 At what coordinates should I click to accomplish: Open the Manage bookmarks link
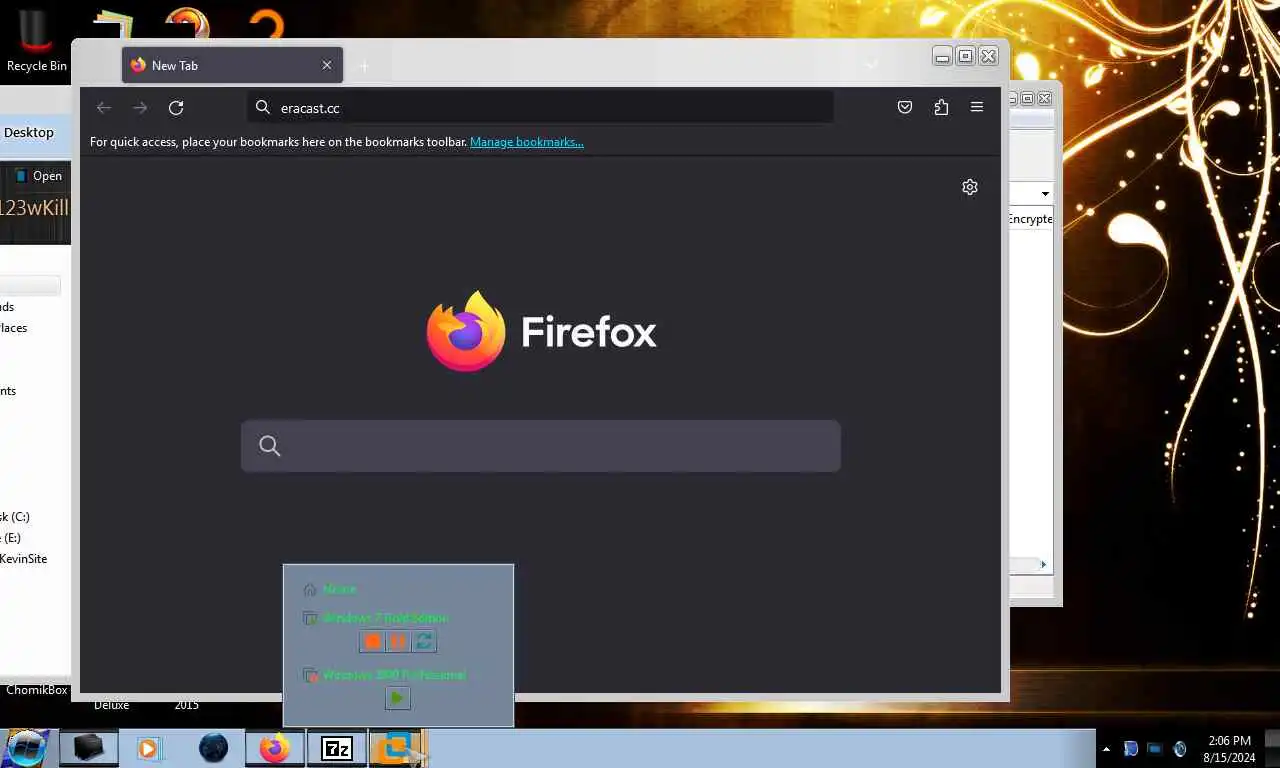pos(527,142)
